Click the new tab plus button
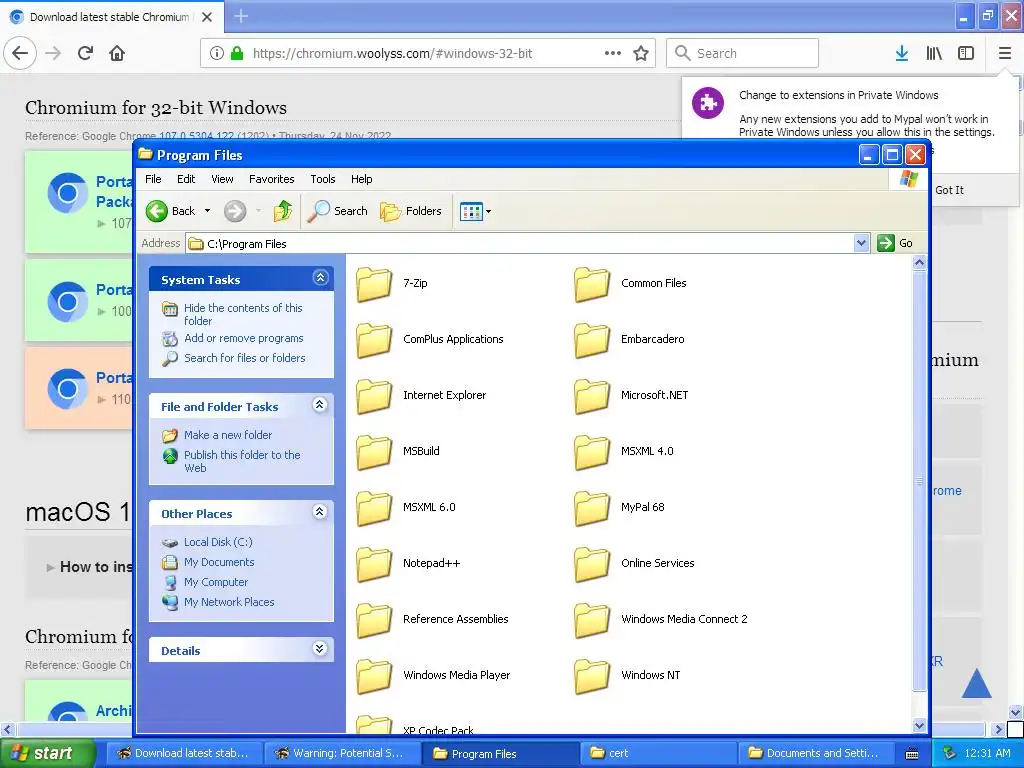Screen dimensions: 1024x768 pyautogui.click(x=241, y=16)
